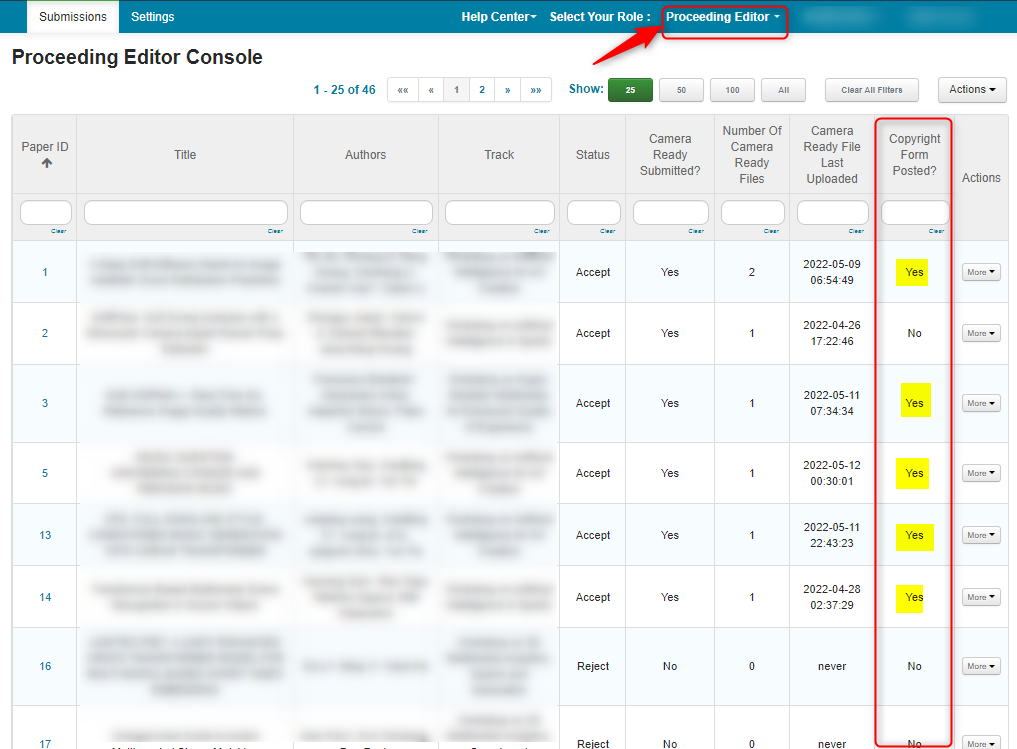
Task: Show 100 items per page
Action: [732, 90]
